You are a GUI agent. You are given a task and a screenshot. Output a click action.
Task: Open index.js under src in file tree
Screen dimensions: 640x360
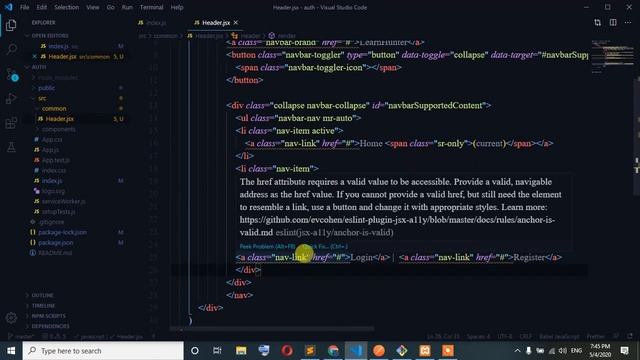52,180
